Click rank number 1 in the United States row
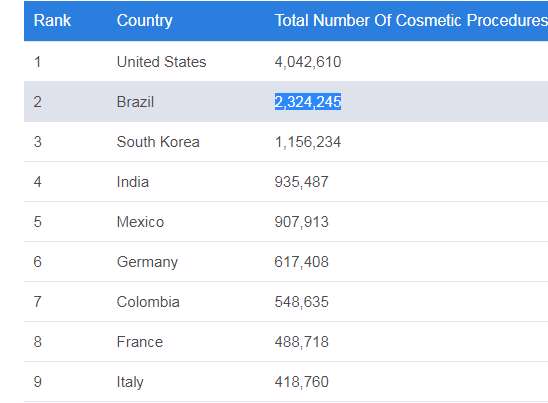Viewport: 548px width, 403px height. click(x=37, y=62)
